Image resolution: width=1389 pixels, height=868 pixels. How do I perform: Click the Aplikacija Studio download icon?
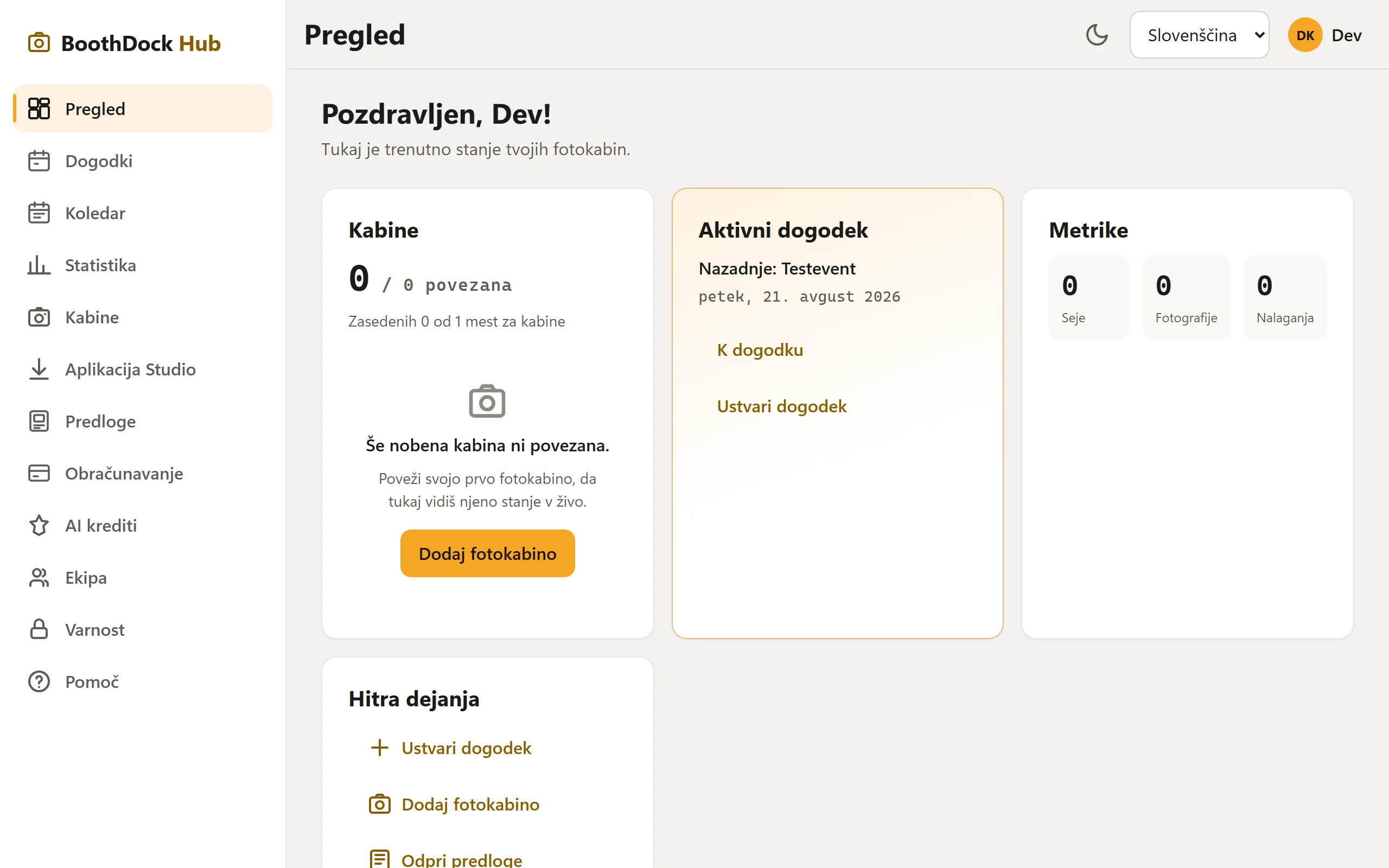pos(39,369)
